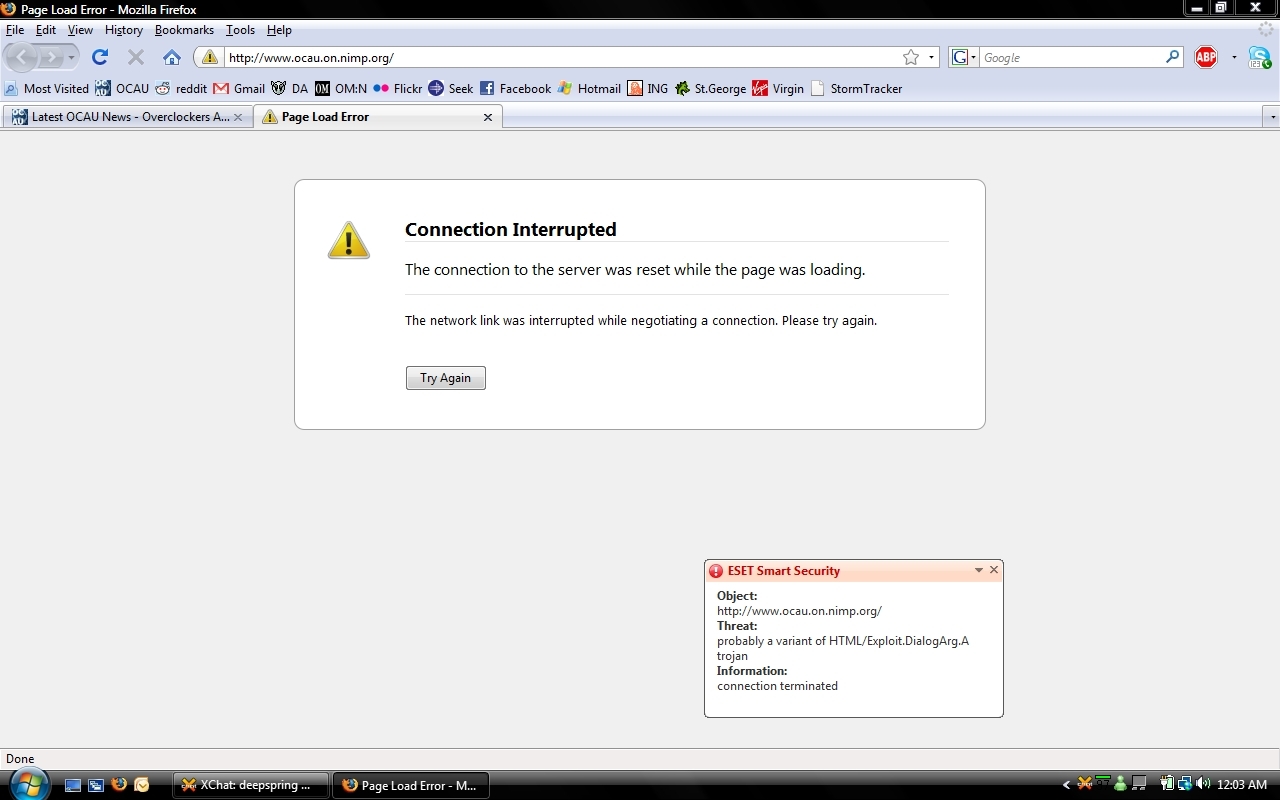The width and height of the screenshot is (1280, 800).
Task: Open the battery power tray icon
Action: pos(1167,783)
